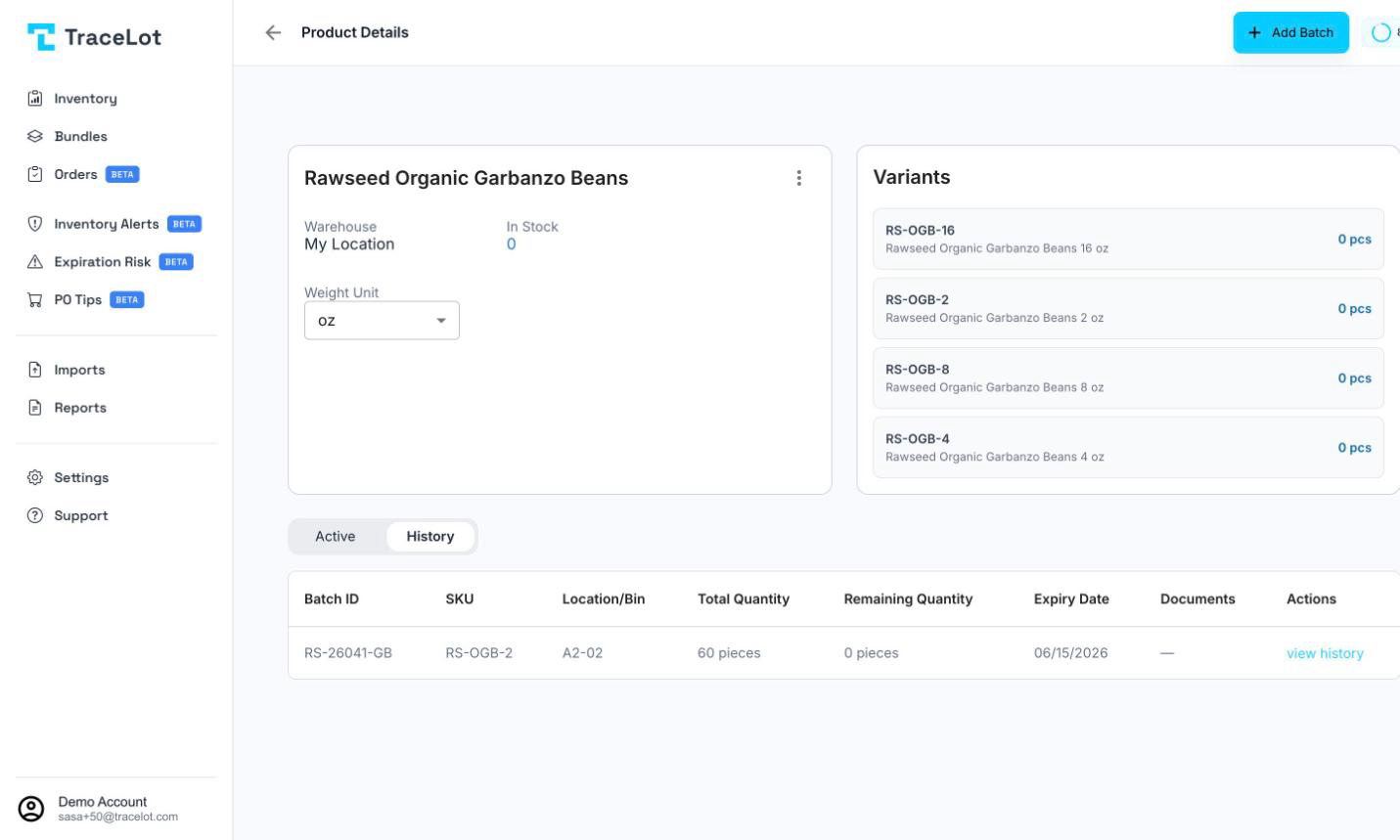Click the A2-02 location cell

pyautogui.click(x=582, y=653)
